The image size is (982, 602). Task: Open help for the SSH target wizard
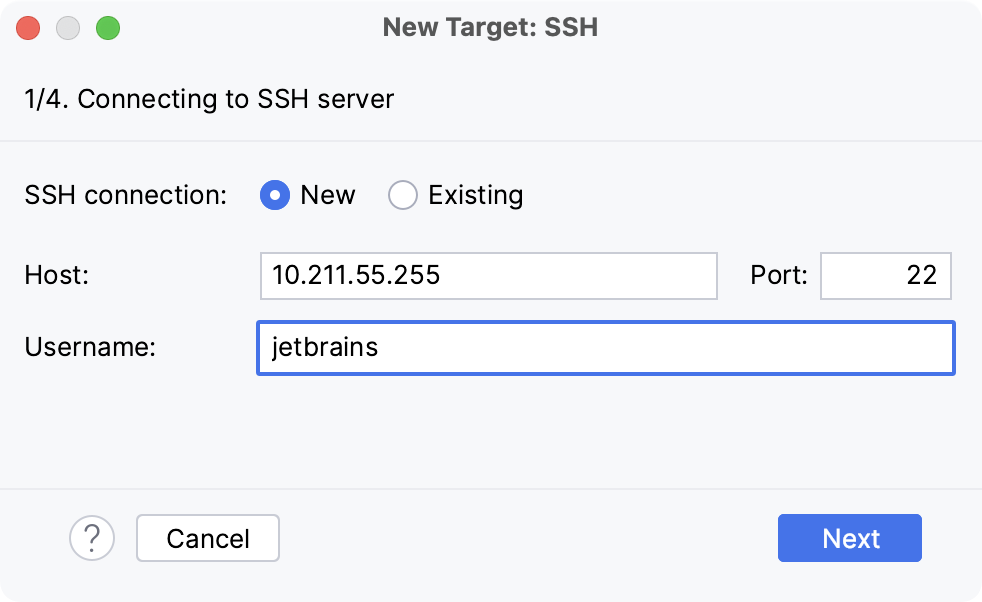coord(91,538)
